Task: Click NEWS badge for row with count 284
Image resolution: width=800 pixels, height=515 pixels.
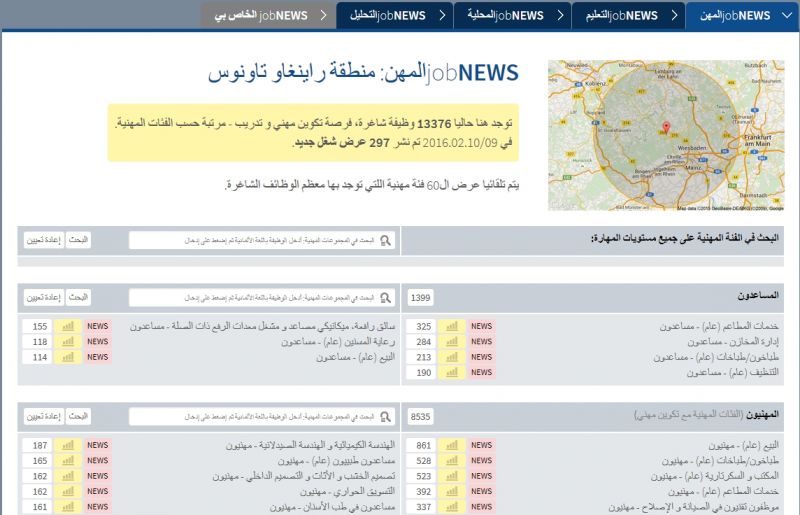Action: pos(481,341)
